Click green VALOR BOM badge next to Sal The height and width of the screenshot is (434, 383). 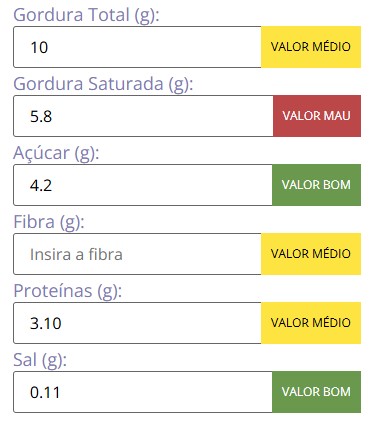point(316,392)
